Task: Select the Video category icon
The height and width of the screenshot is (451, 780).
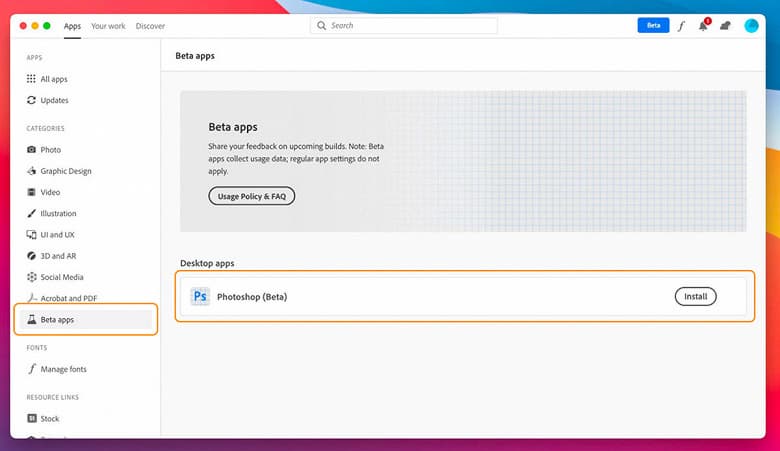Action: coord(32,192)
